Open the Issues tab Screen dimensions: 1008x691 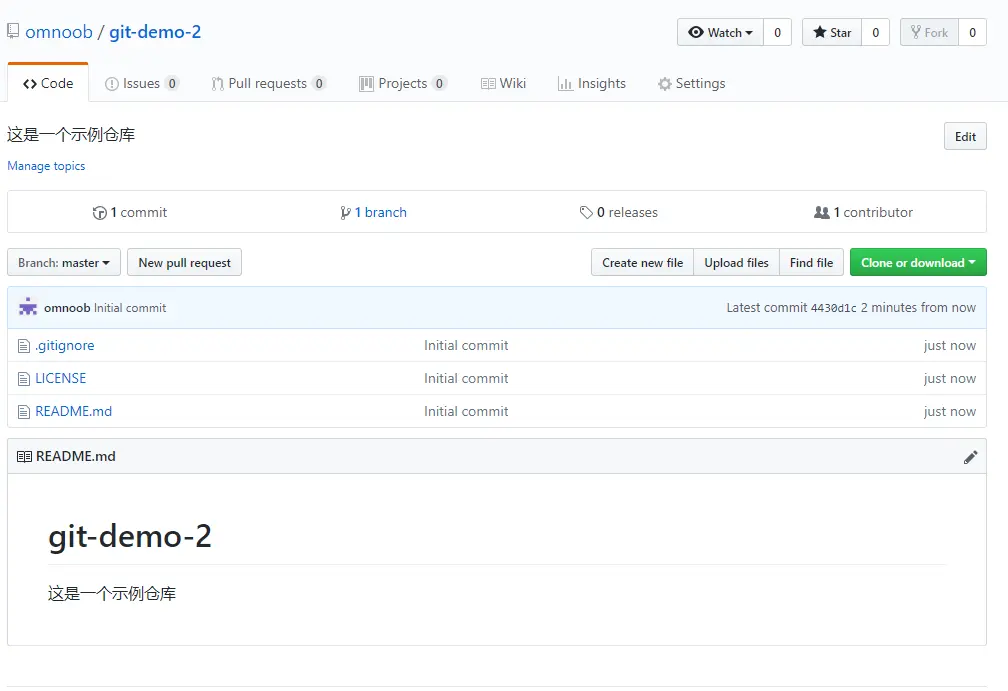point(141,84)
